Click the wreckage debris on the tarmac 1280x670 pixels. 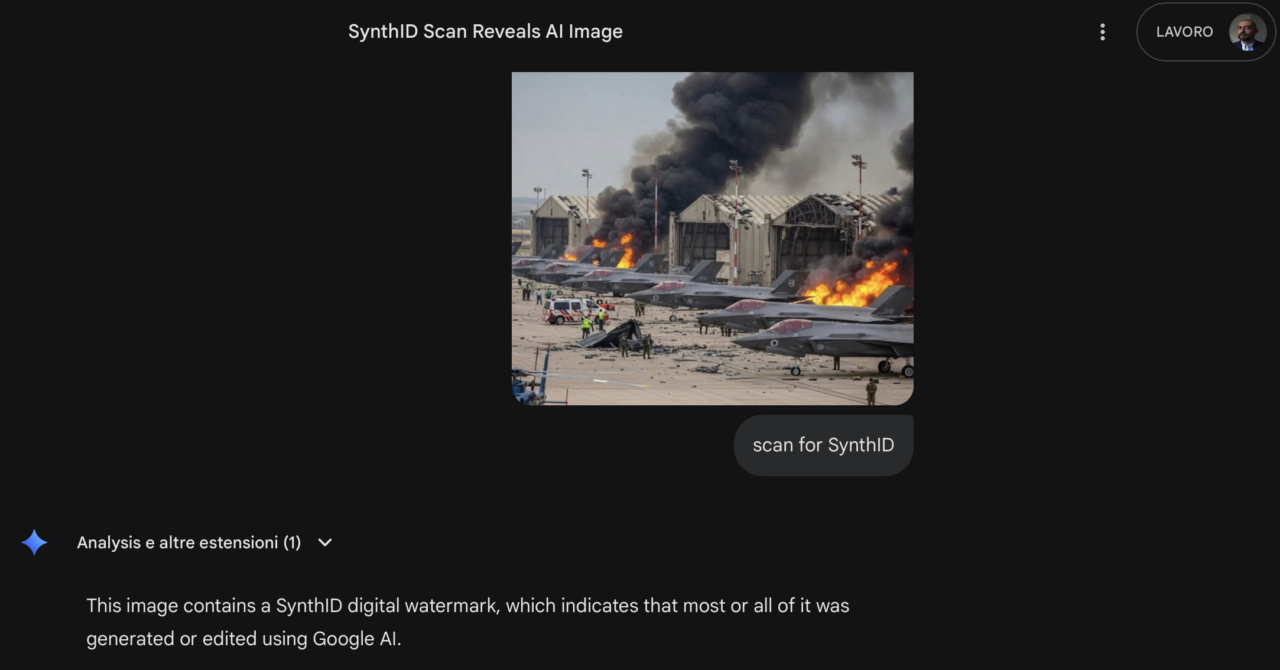612,335
